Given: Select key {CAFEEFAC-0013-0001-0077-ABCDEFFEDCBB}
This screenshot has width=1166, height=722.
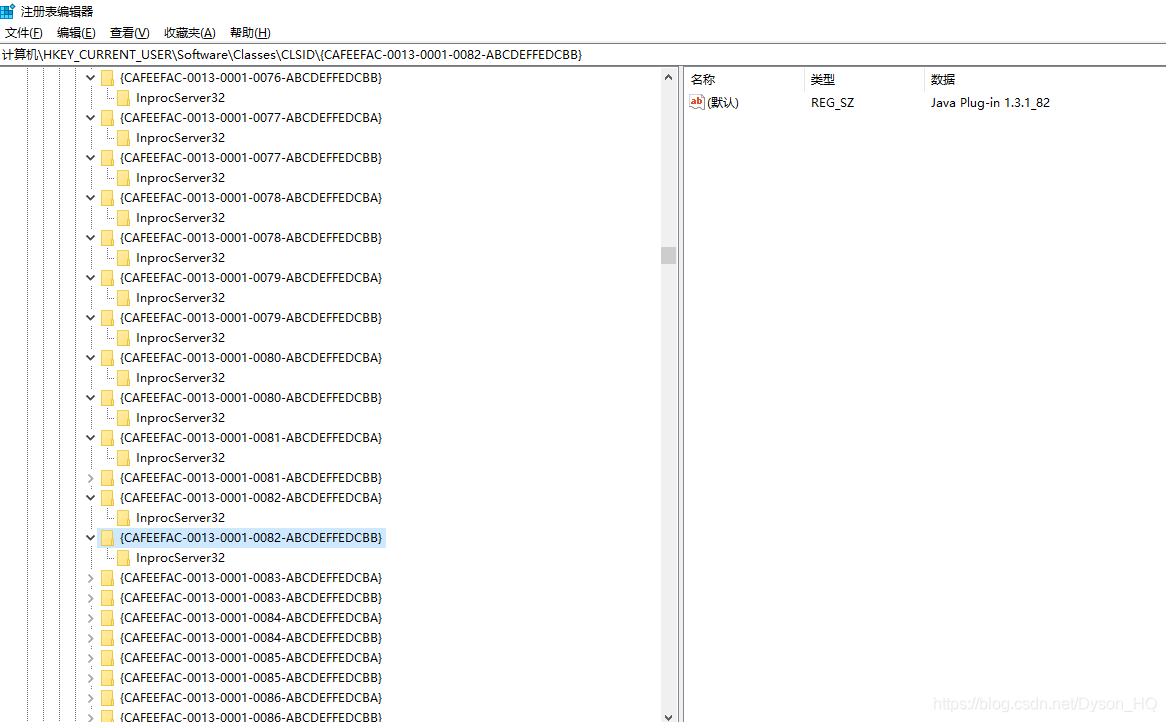Looking at the screenshot, I should coord(251,158).
